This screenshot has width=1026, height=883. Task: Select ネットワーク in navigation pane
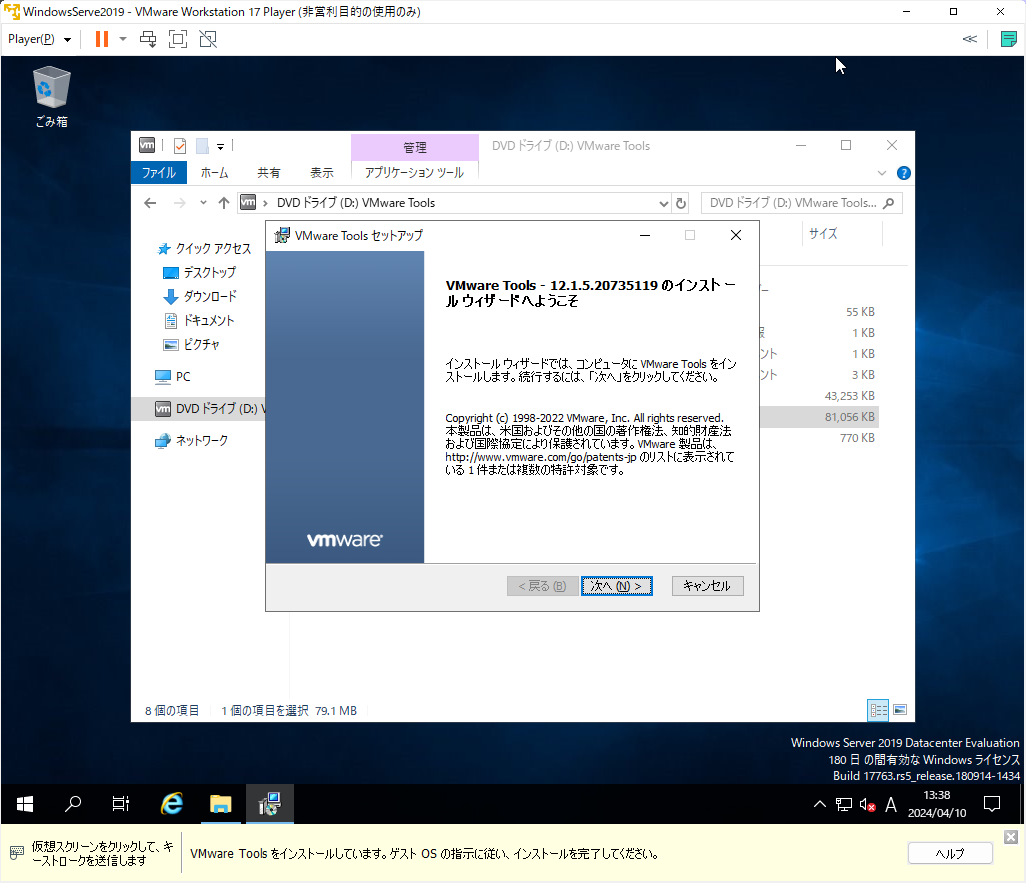192,441
